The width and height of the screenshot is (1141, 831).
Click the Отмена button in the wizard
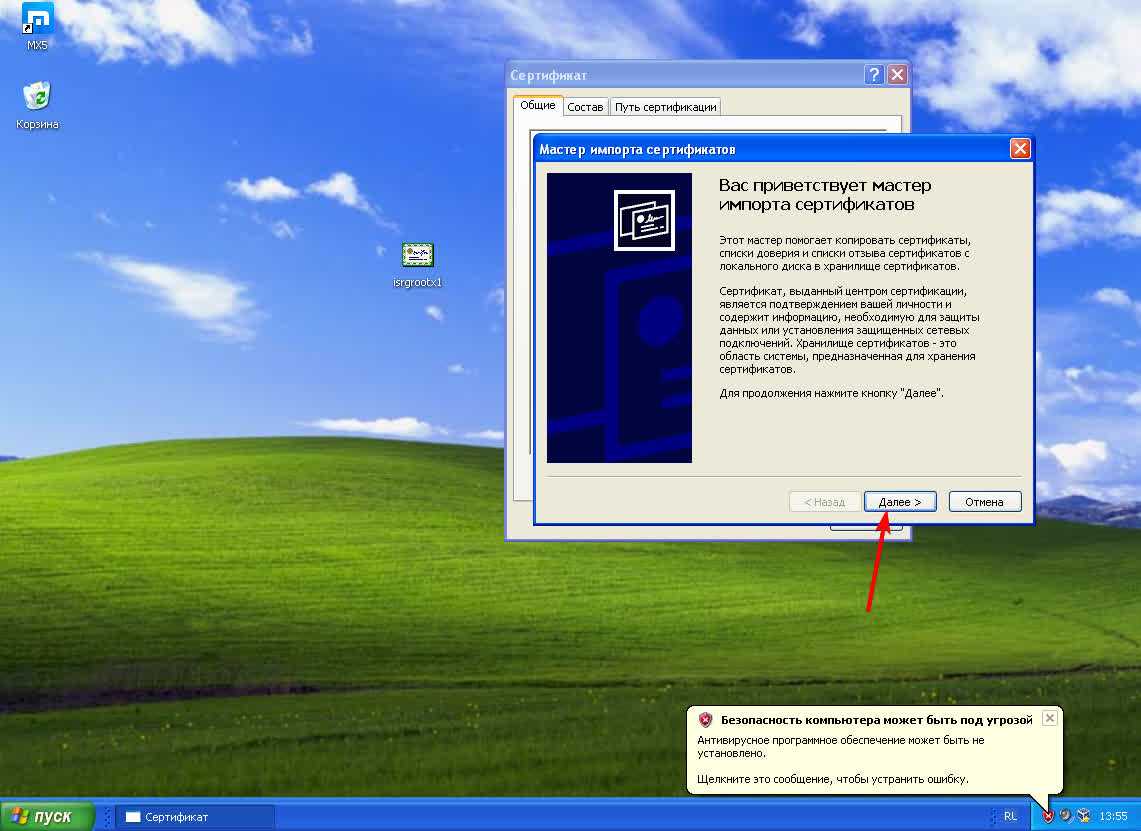pyautogui.click(x=984, y=502)
